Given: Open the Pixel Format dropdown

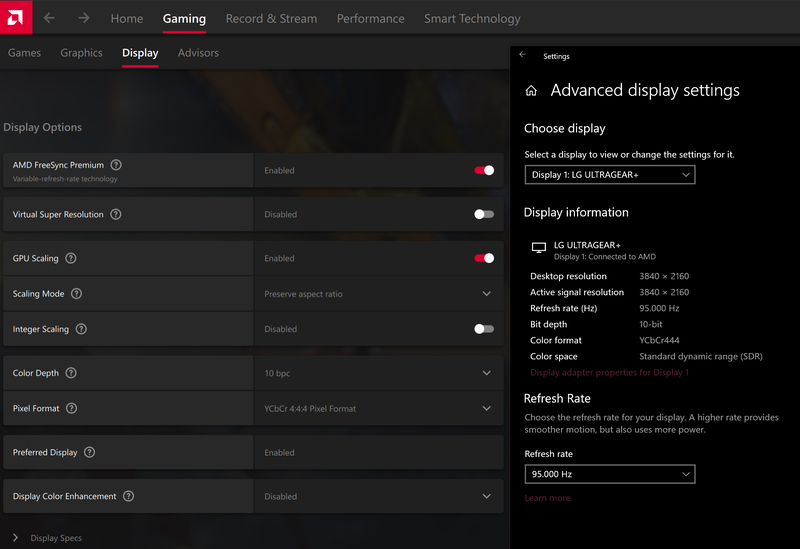Looking at the screenshot, I should pyautogui.click(x=379, y=409).
